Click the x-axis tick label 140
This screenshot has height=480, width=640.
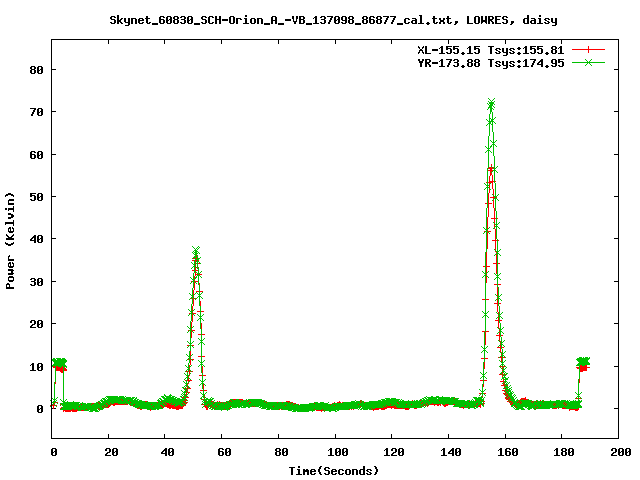[451, 452]
